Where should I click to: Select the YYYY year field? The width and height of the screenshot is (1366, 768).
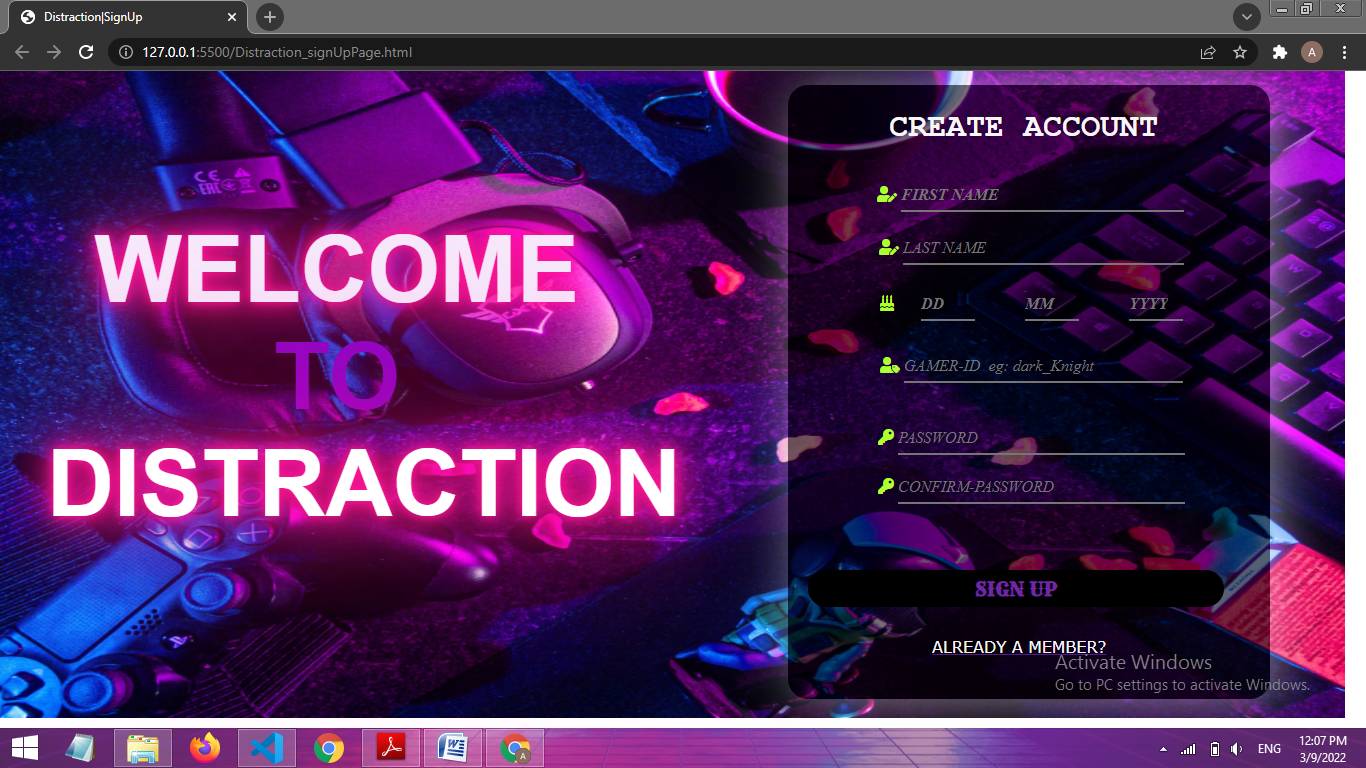[1155, 304]
